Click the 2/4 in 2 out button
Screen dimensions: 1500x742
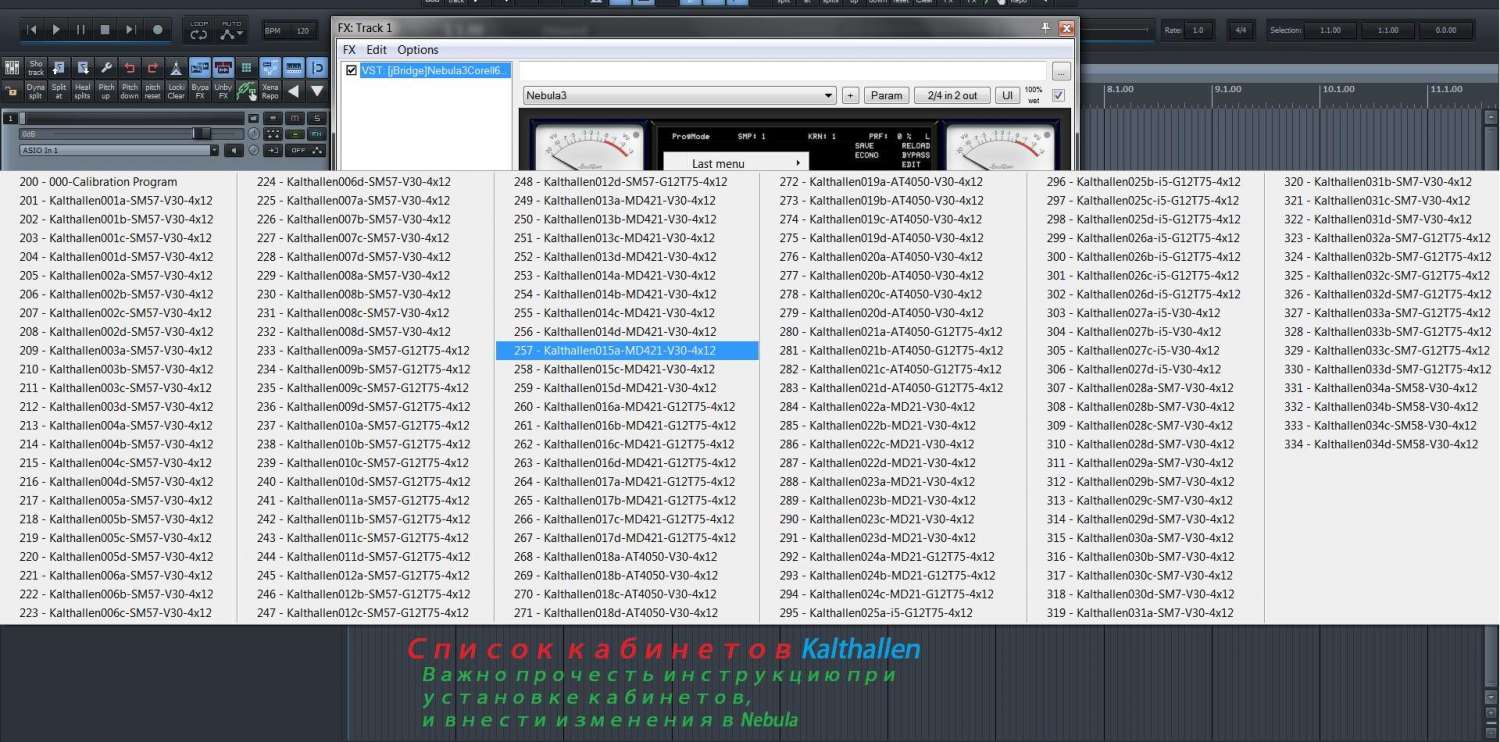tap(951, 96)
